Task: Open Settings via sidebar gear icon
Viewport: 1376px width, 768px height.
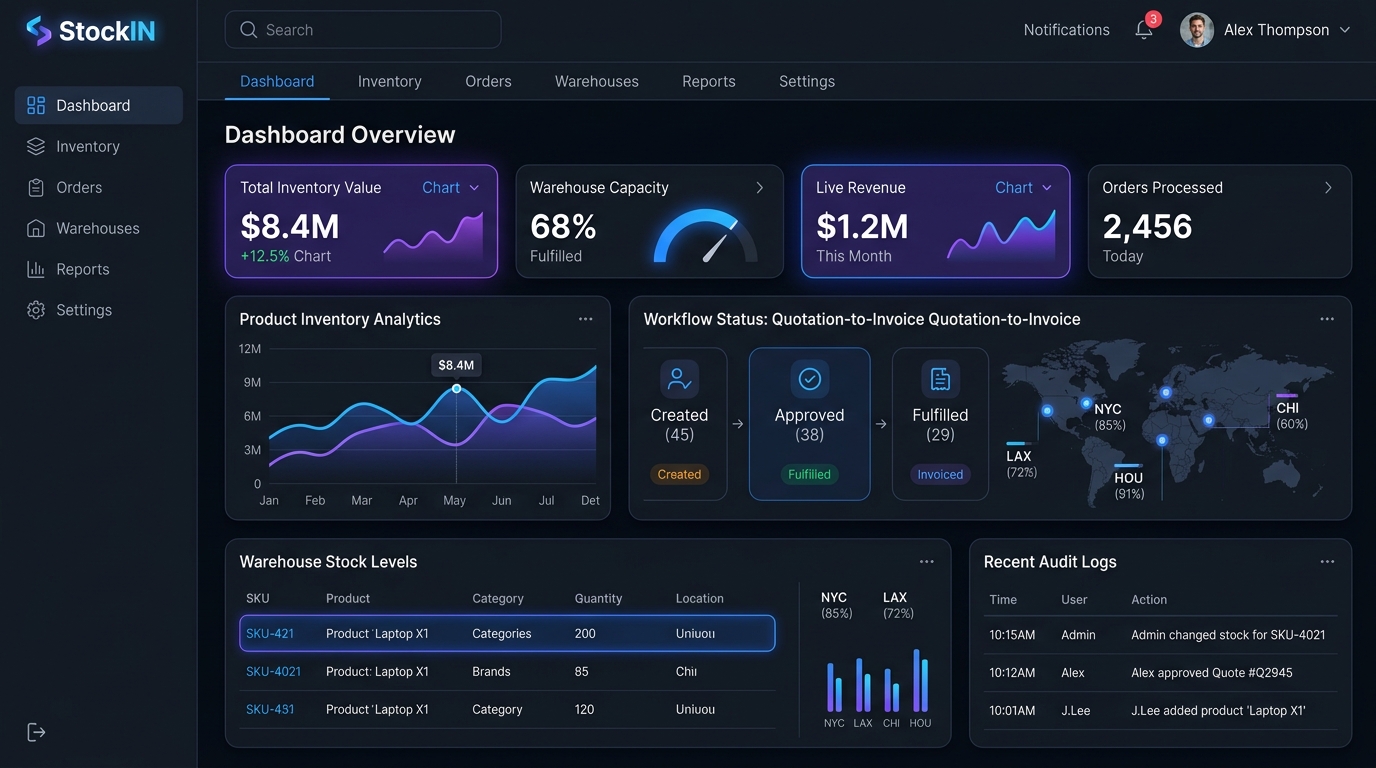Action: pyautogui.click(x=36, y=310)
